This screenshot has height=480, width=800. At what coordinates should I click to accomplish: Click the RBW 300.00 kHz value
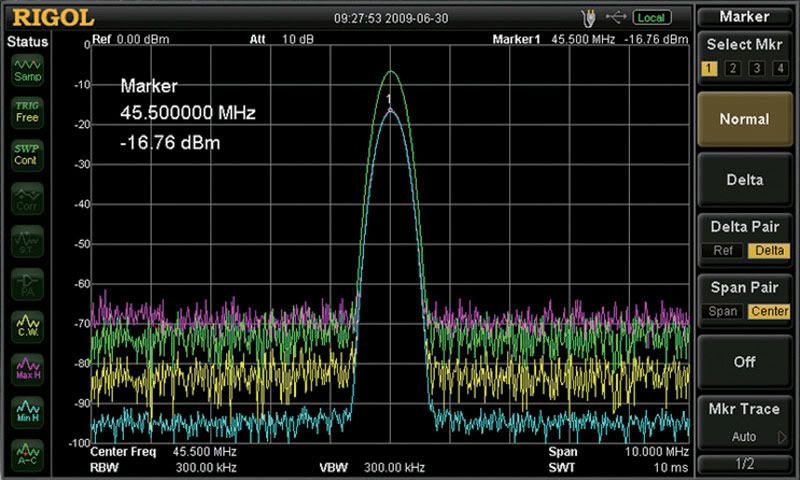tap(206, 467)
